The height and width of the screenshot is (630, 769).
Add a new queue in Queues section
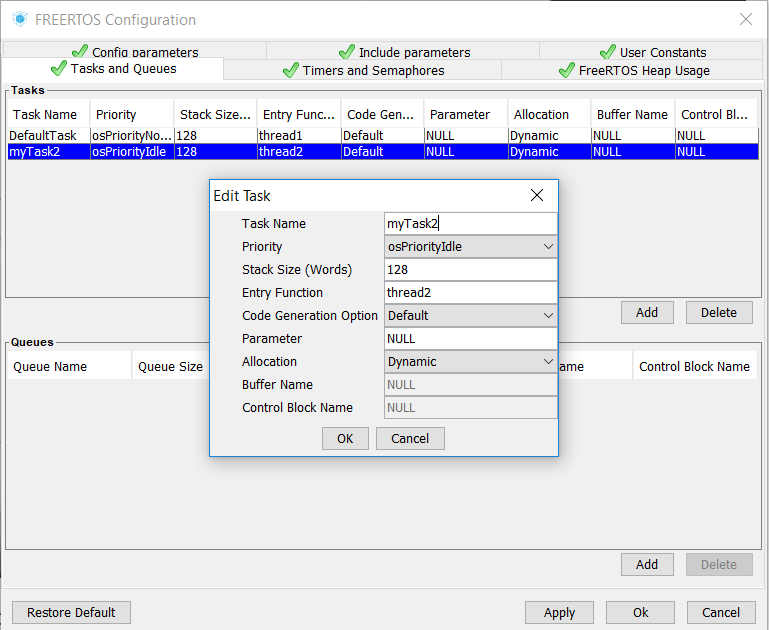tap(647, 565)
